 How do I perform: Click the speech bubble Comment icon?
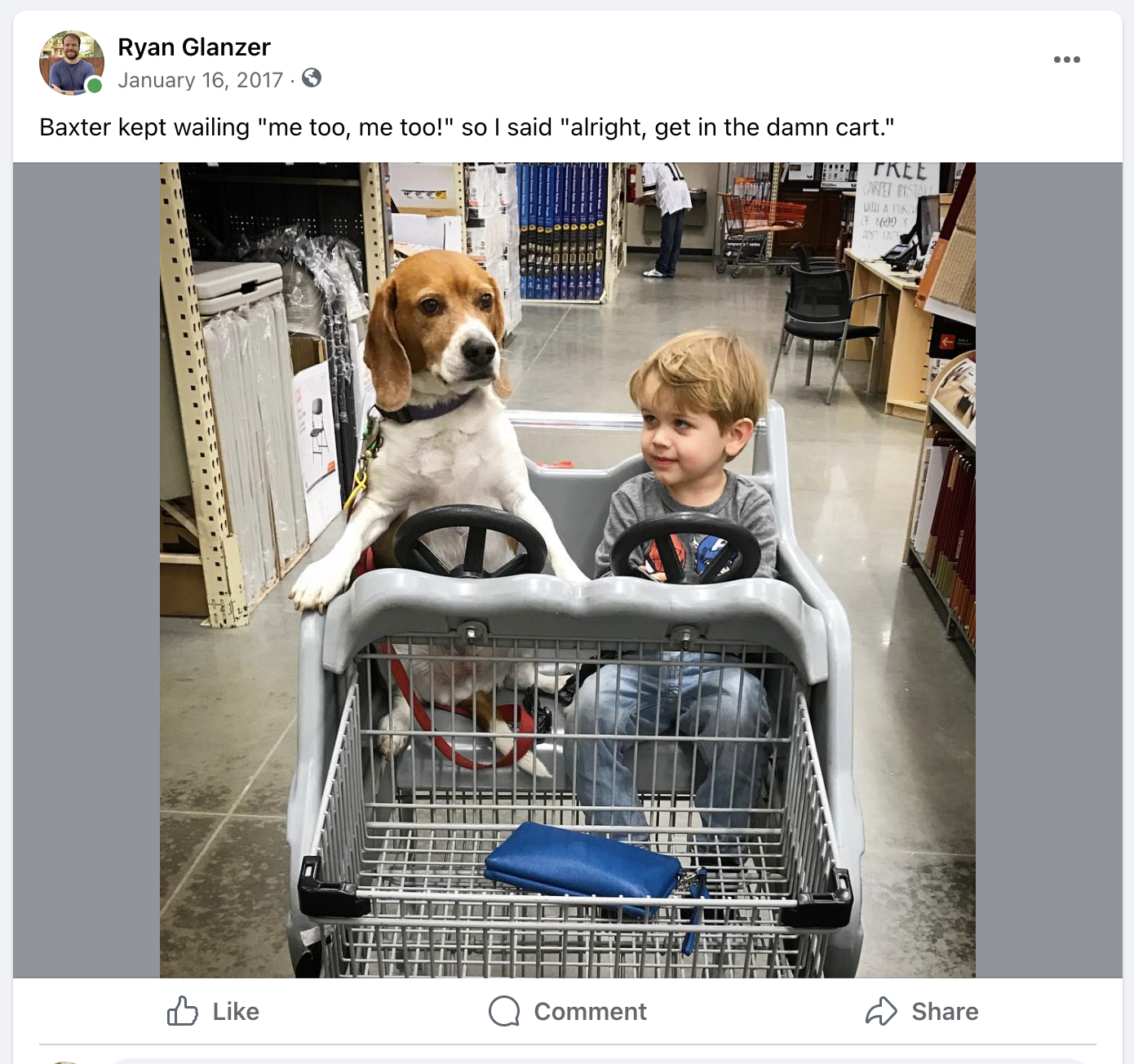pos(504,1011)
